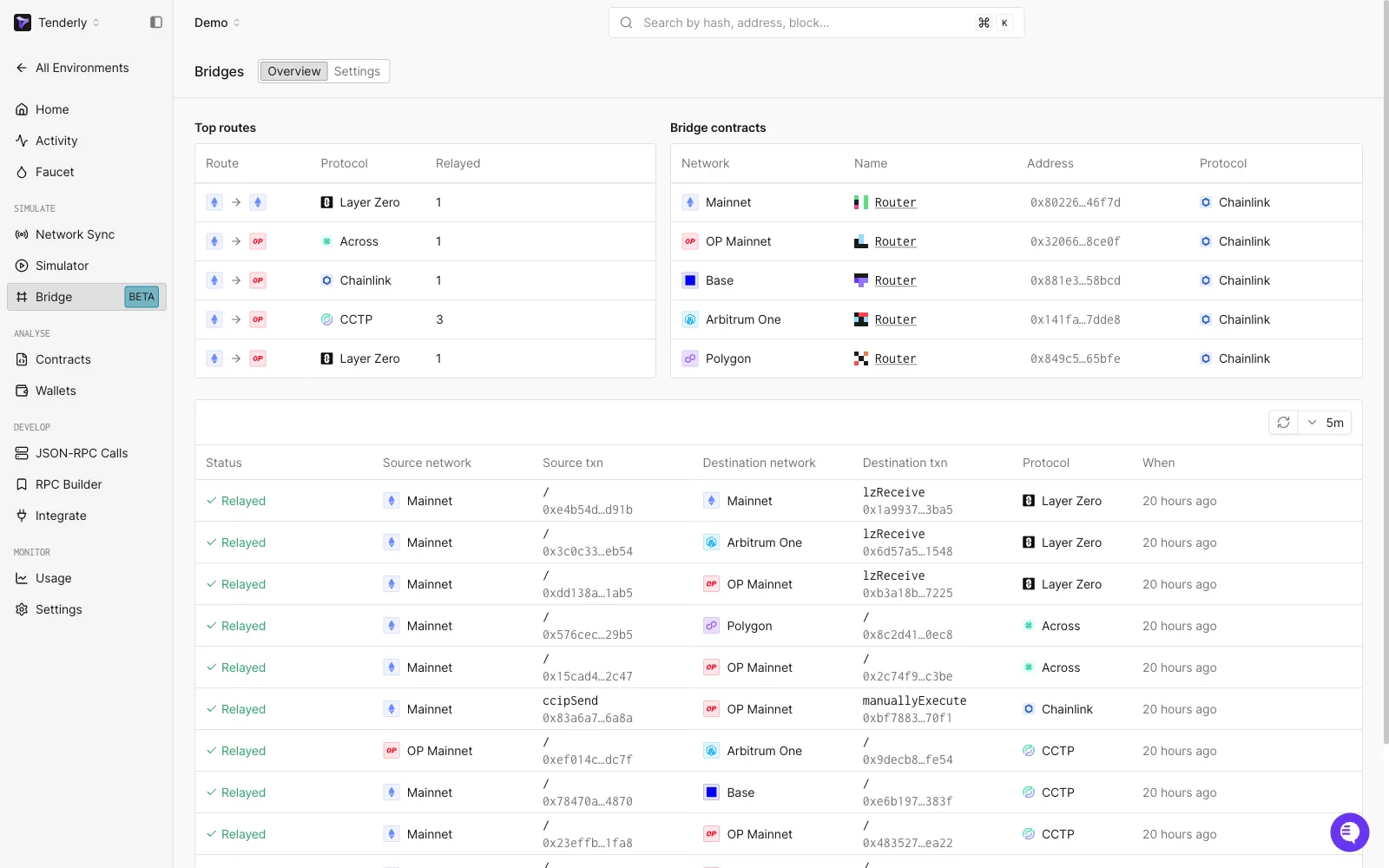The image size is (1389, 868).
Task: Open the support chat bubble
Action: click(x=1349, y=832)
